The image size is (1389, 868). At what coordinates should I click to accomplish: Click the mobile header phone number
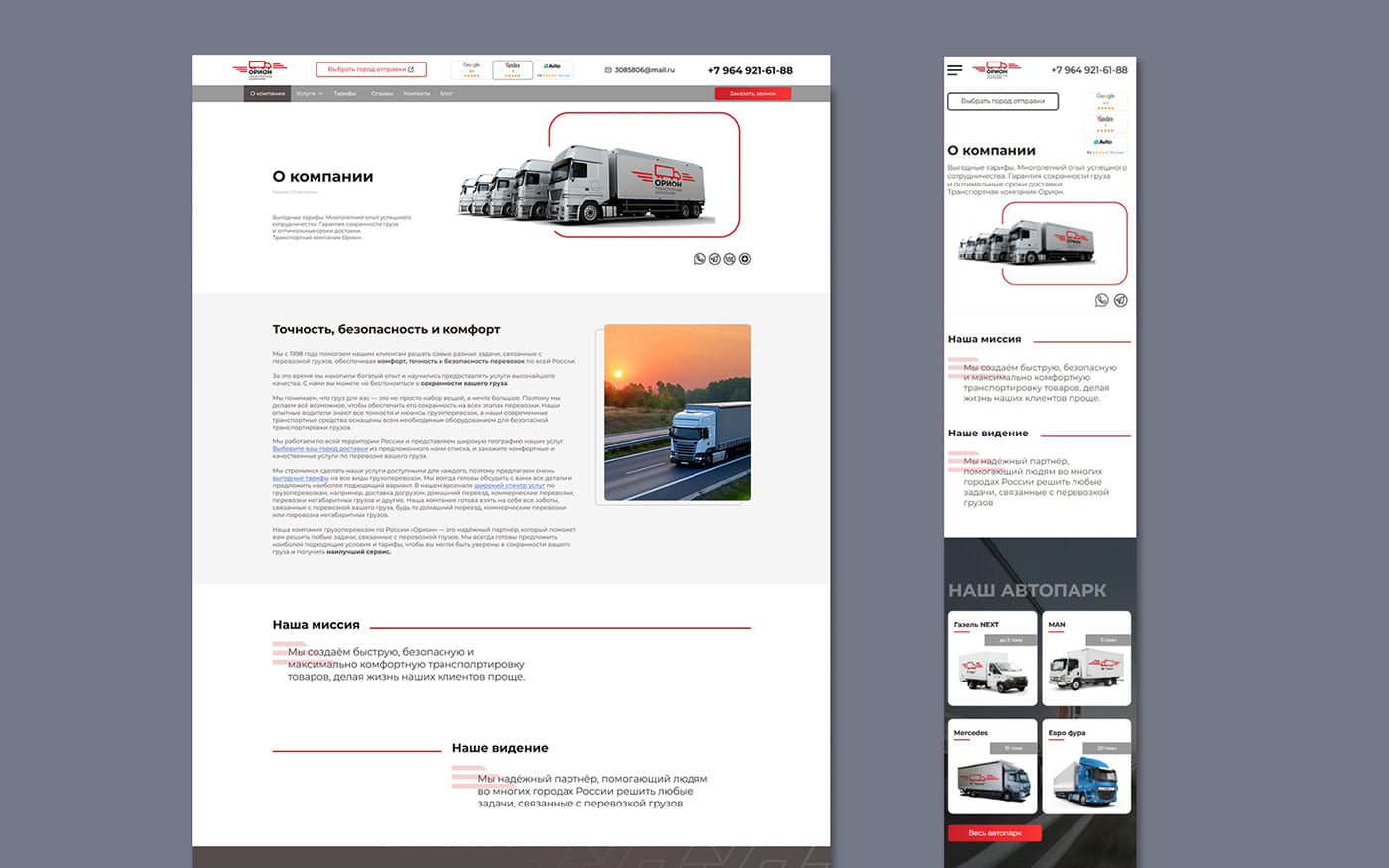[1089, 70]
